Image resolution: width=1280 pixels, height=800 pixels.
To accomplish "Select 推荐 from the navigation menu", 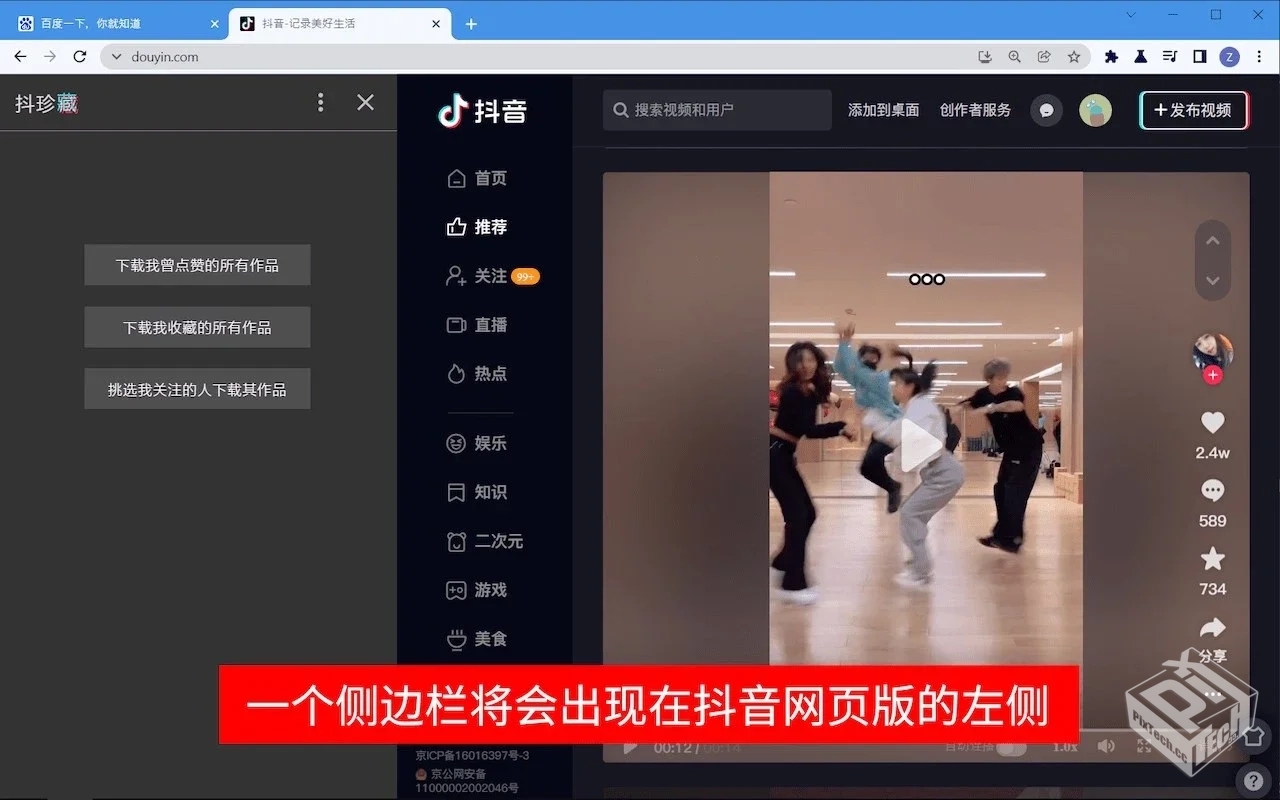I will coord(487,227).
